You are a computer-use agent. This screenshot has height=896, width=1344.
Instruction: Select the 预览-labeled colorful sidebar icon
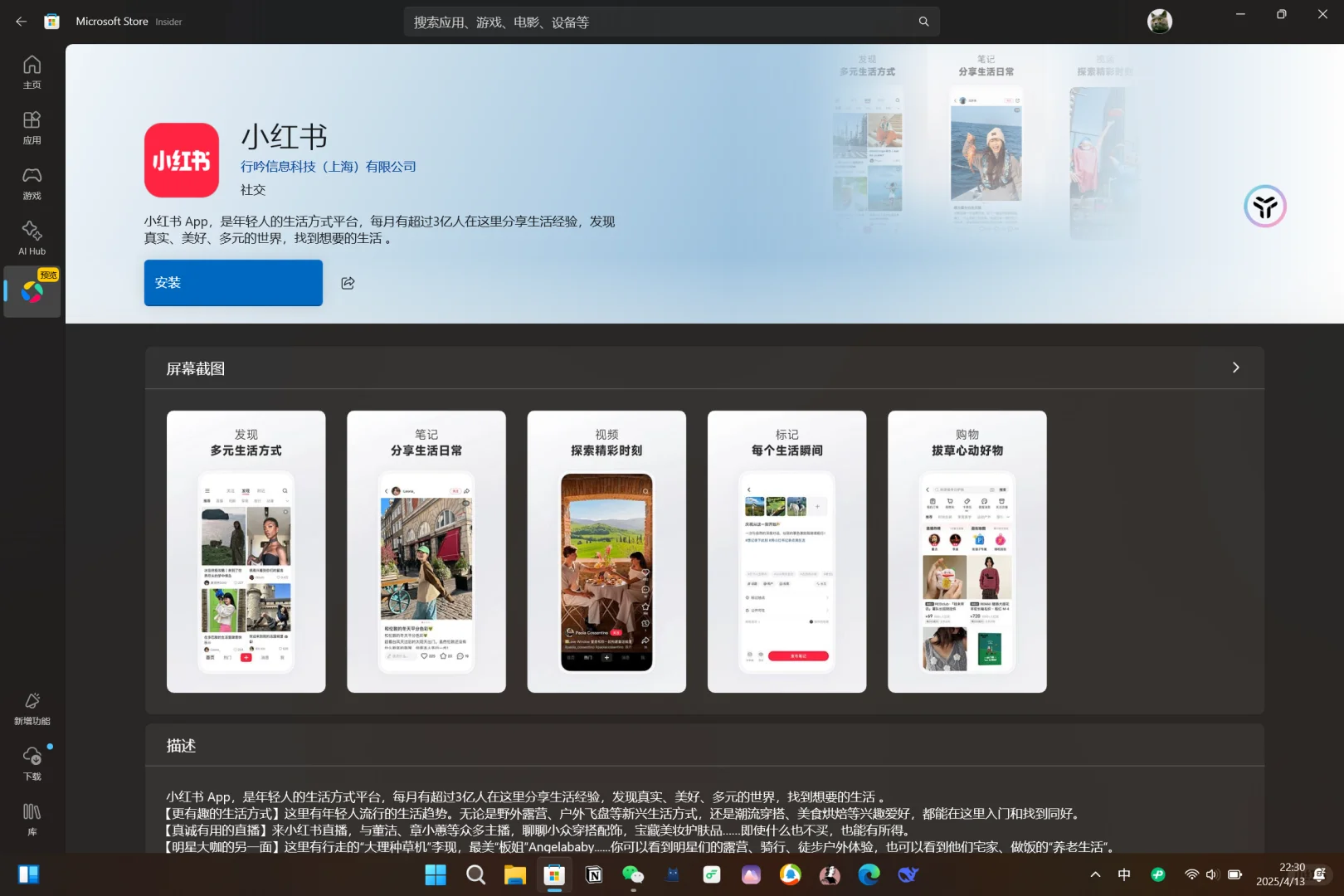32,292
